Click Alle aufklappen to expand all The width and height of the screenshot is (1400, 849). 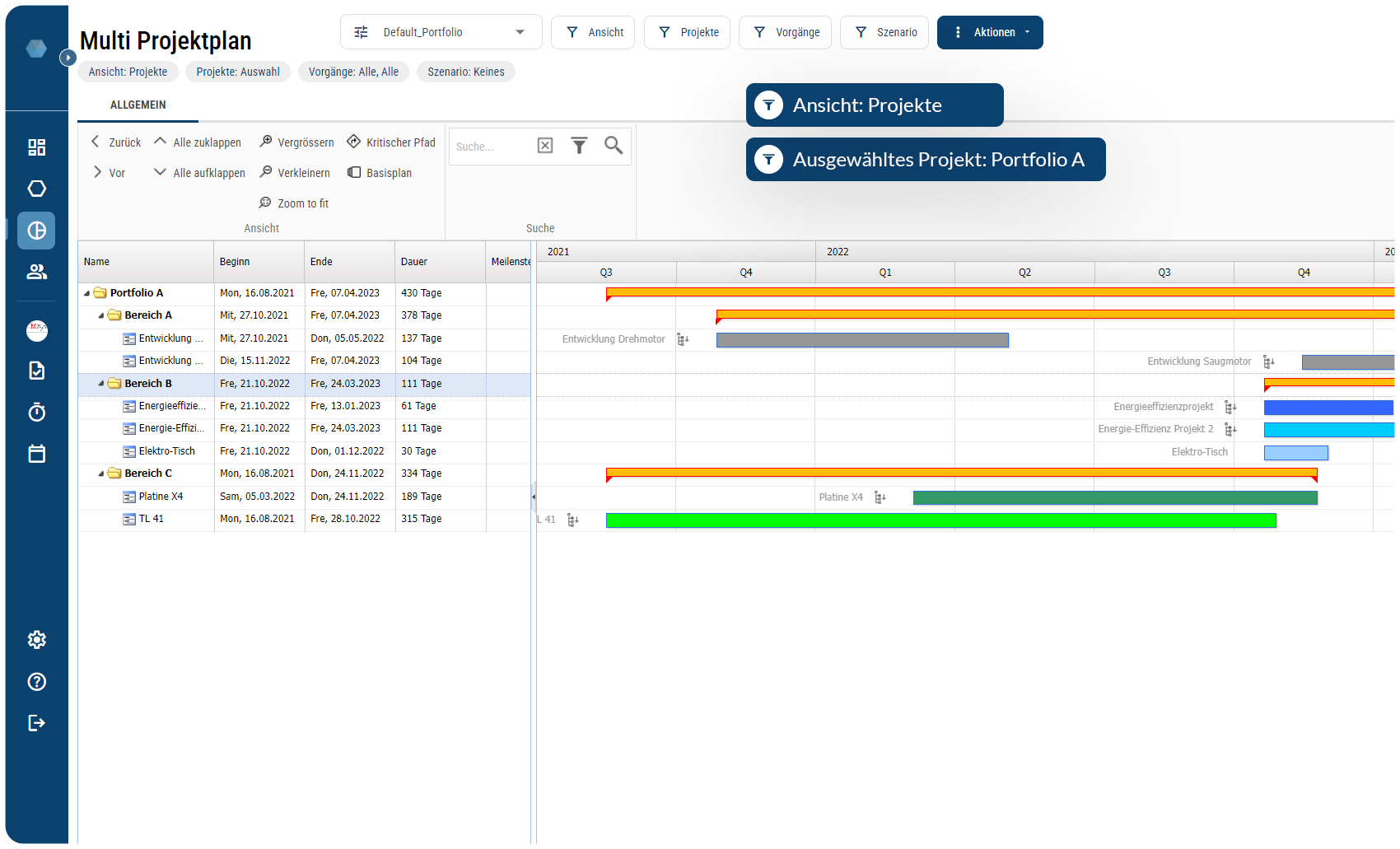[x=200, y=173]
